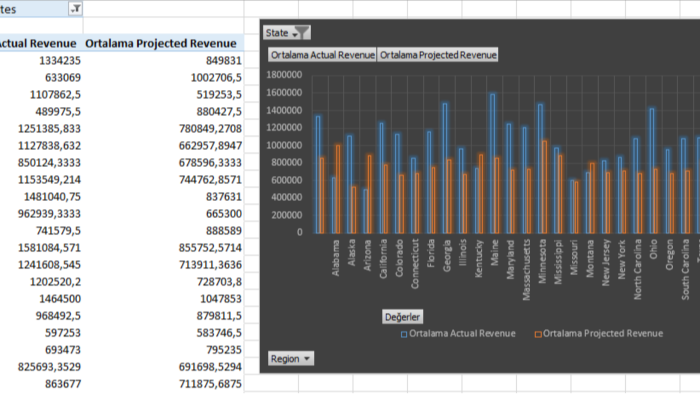
Task: Click the orange Ortalama Projected Revenue legend marker
Action: 538,334
